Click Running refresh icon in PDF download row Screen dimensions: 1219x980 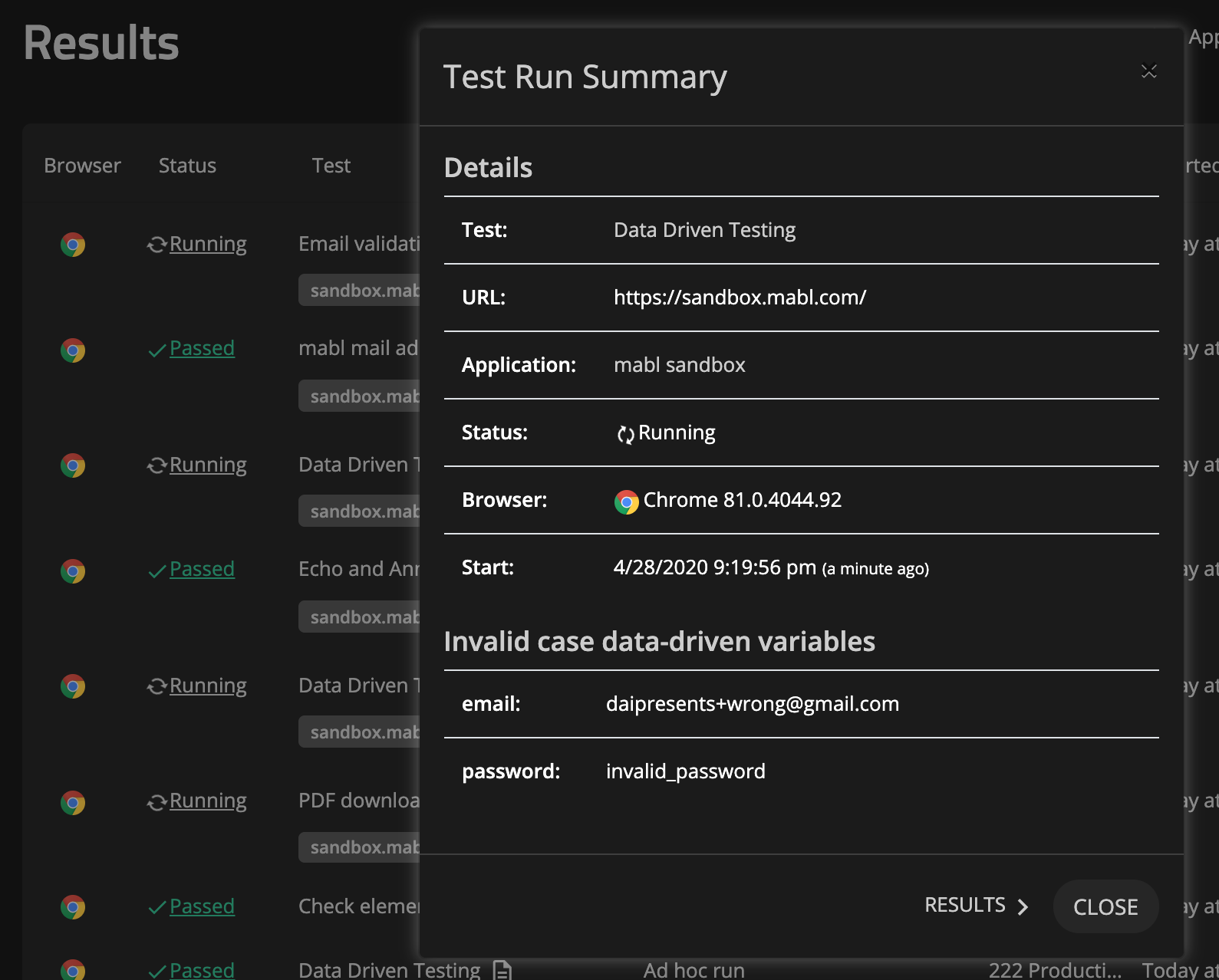[156, 802]
